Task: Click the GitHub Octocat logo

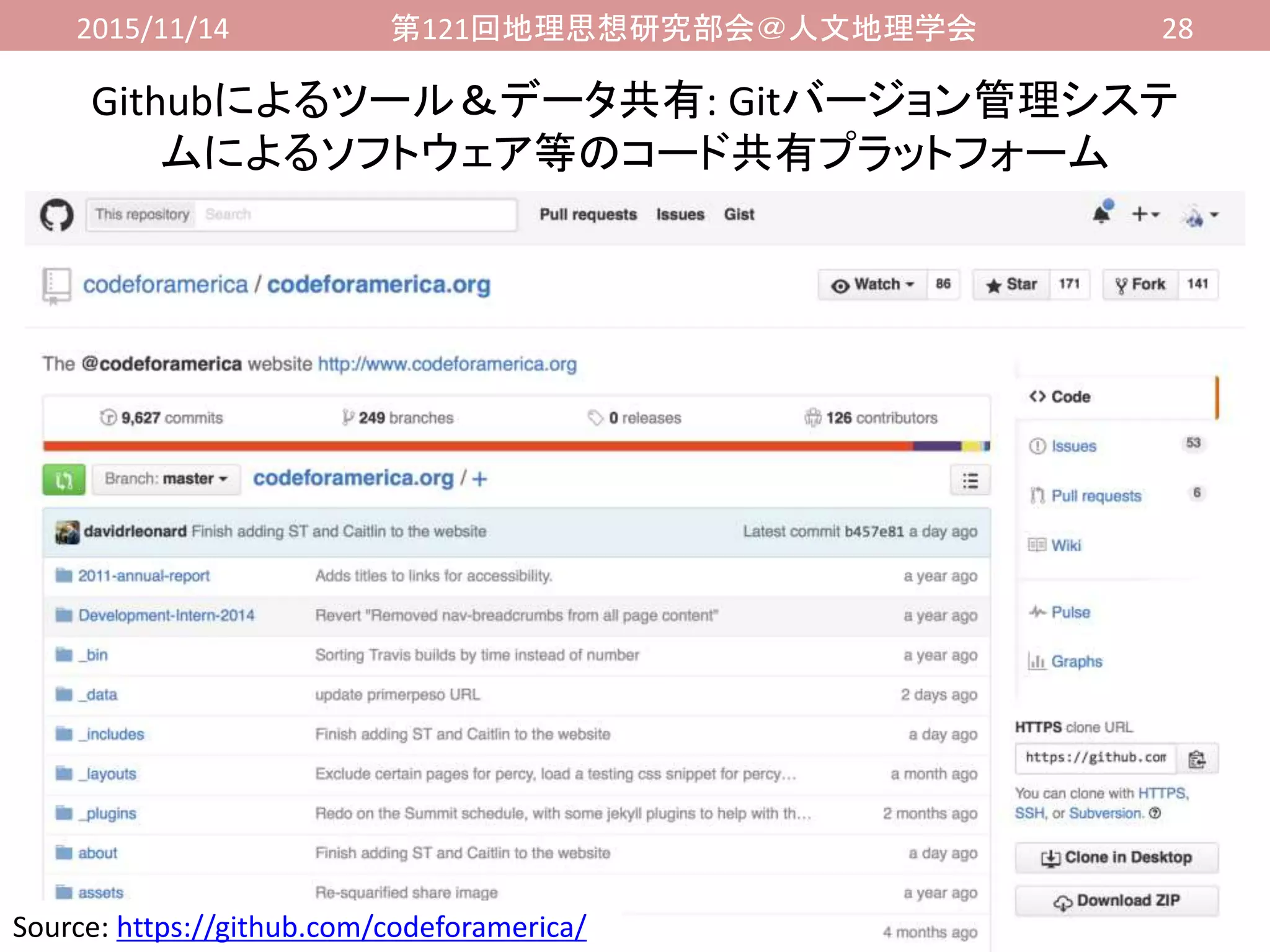Action: click(x=56, y=215)
